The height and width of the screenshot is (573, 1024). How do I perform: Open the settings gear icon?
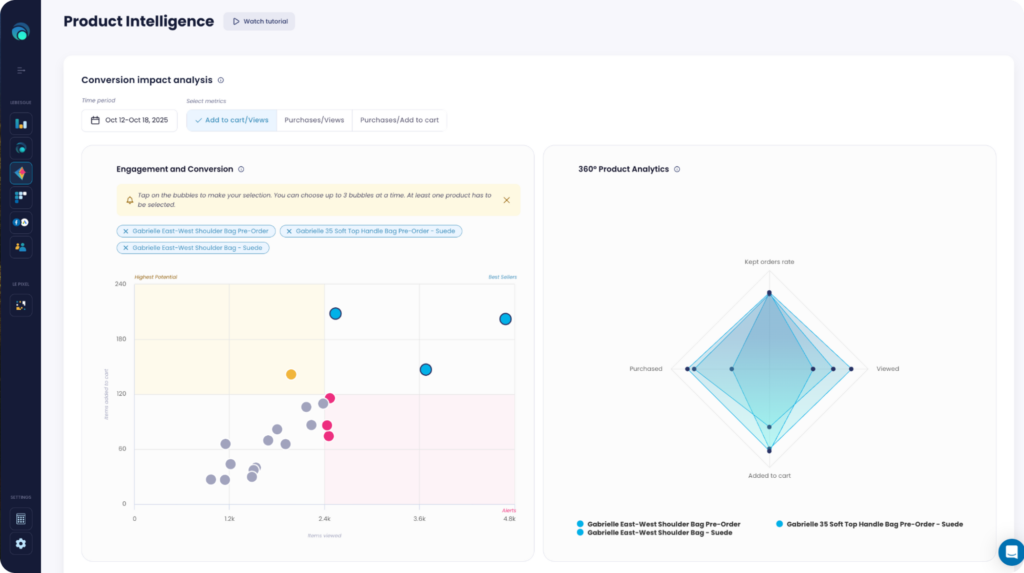pos(21,543)
